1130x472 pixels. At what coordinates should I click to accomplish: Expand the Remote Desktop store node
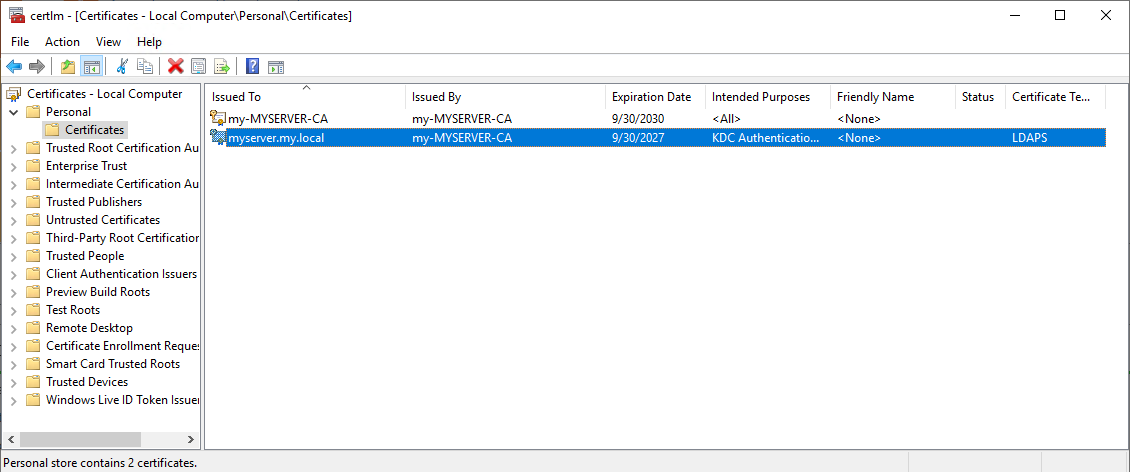pyautogui.click(x=14, y=328)
